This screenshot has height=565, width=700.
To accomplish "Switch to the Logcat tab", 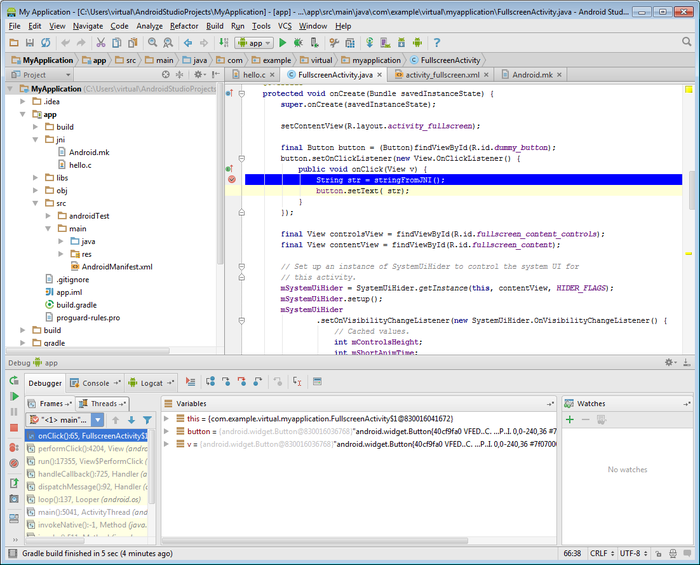I will [151, 383].
